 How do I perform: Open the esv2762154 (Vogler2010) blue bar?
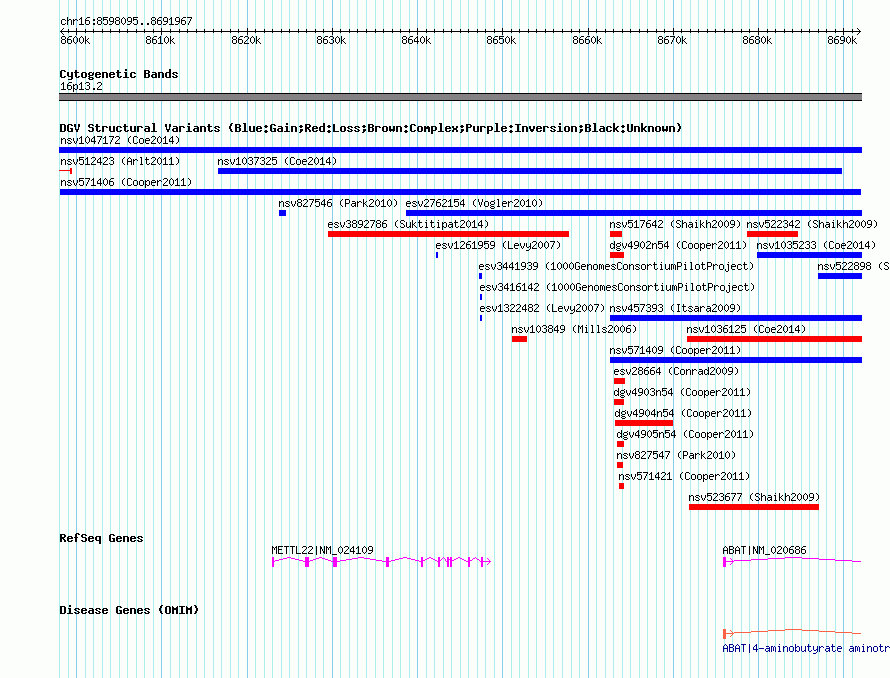(634, 213)
